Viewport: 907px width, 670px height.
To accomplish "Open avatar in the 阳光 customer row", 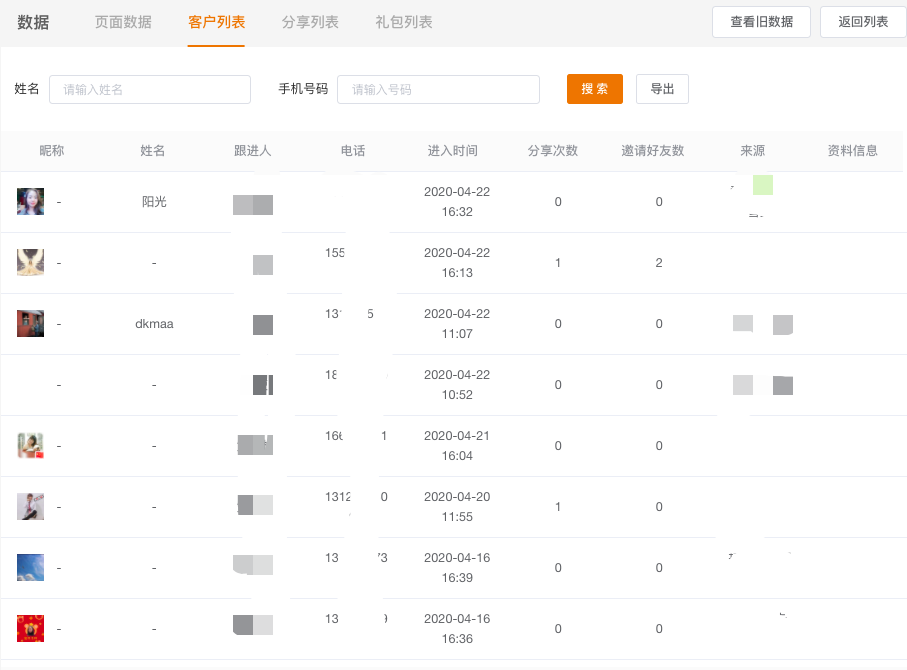I will click(30, 202).
